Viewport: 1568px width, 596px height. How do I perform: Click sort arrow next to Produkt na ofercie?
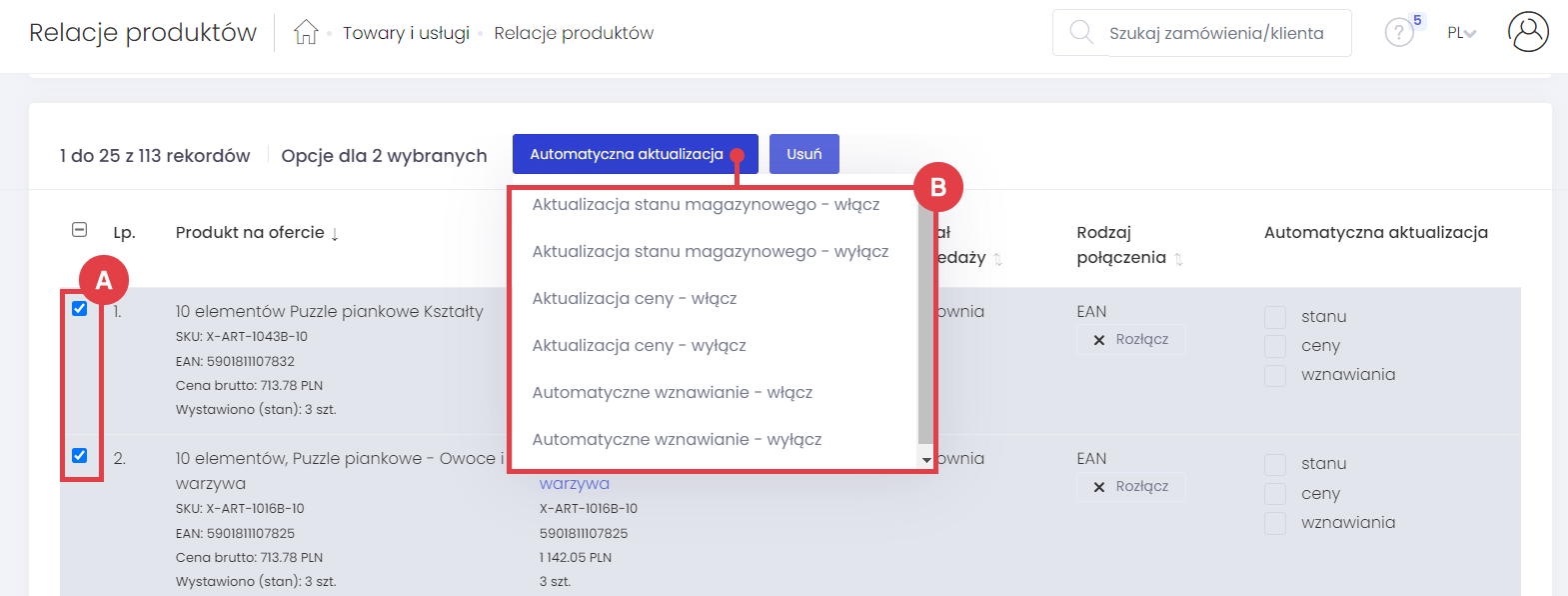(335, 234)
